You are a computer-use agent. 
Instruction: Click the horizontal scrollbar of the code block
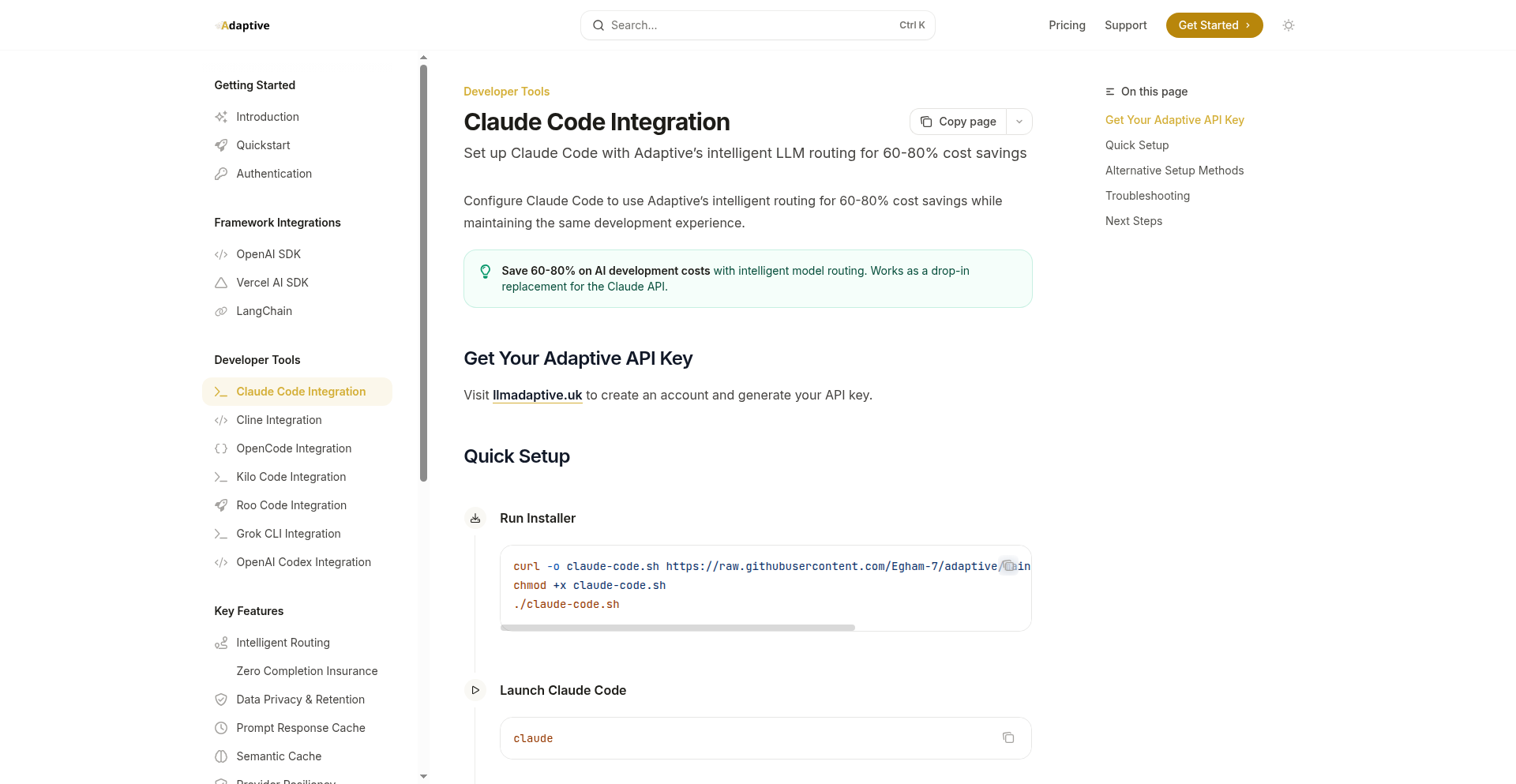tap(677, 628)
